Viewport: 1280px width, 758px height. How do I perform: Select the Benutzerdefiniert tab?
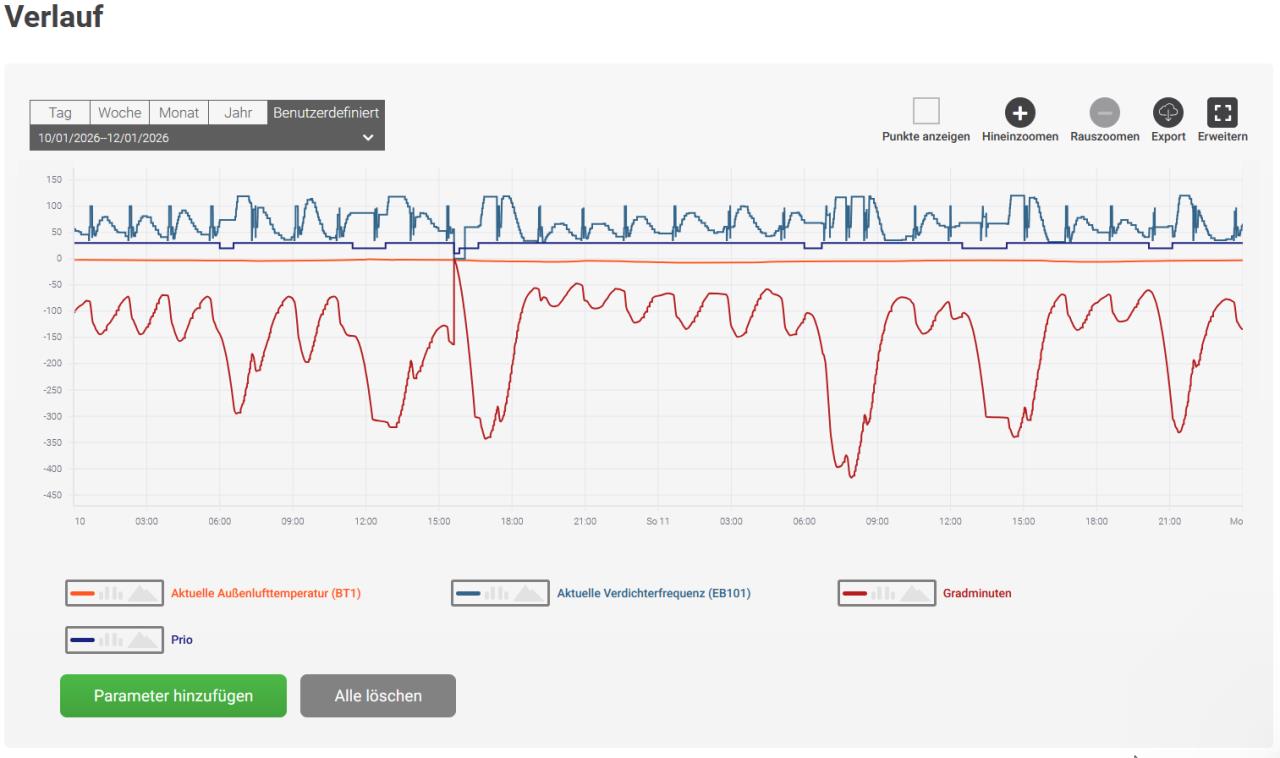(326, 113)
